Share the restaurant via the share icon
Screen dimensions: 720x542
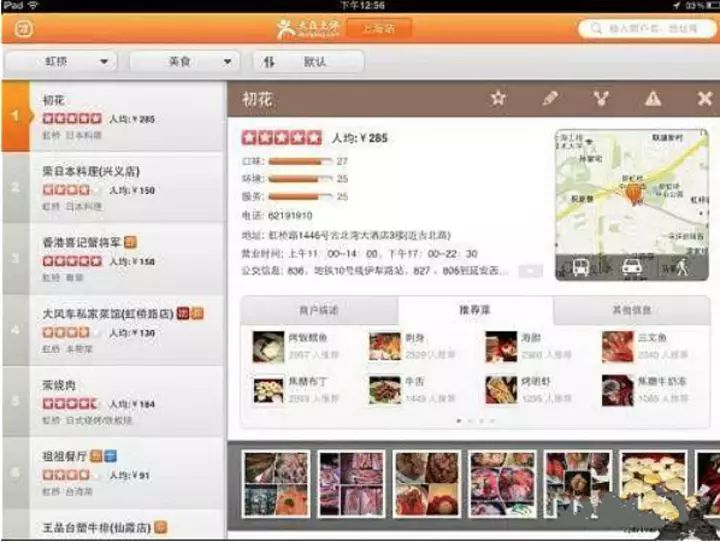[601, 99]
